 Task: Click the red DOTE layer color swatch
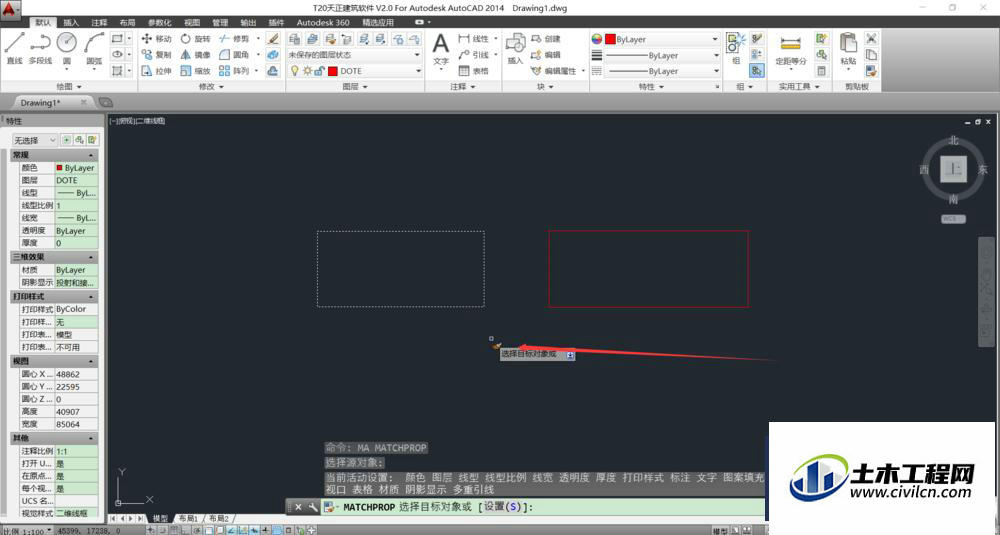332,71
